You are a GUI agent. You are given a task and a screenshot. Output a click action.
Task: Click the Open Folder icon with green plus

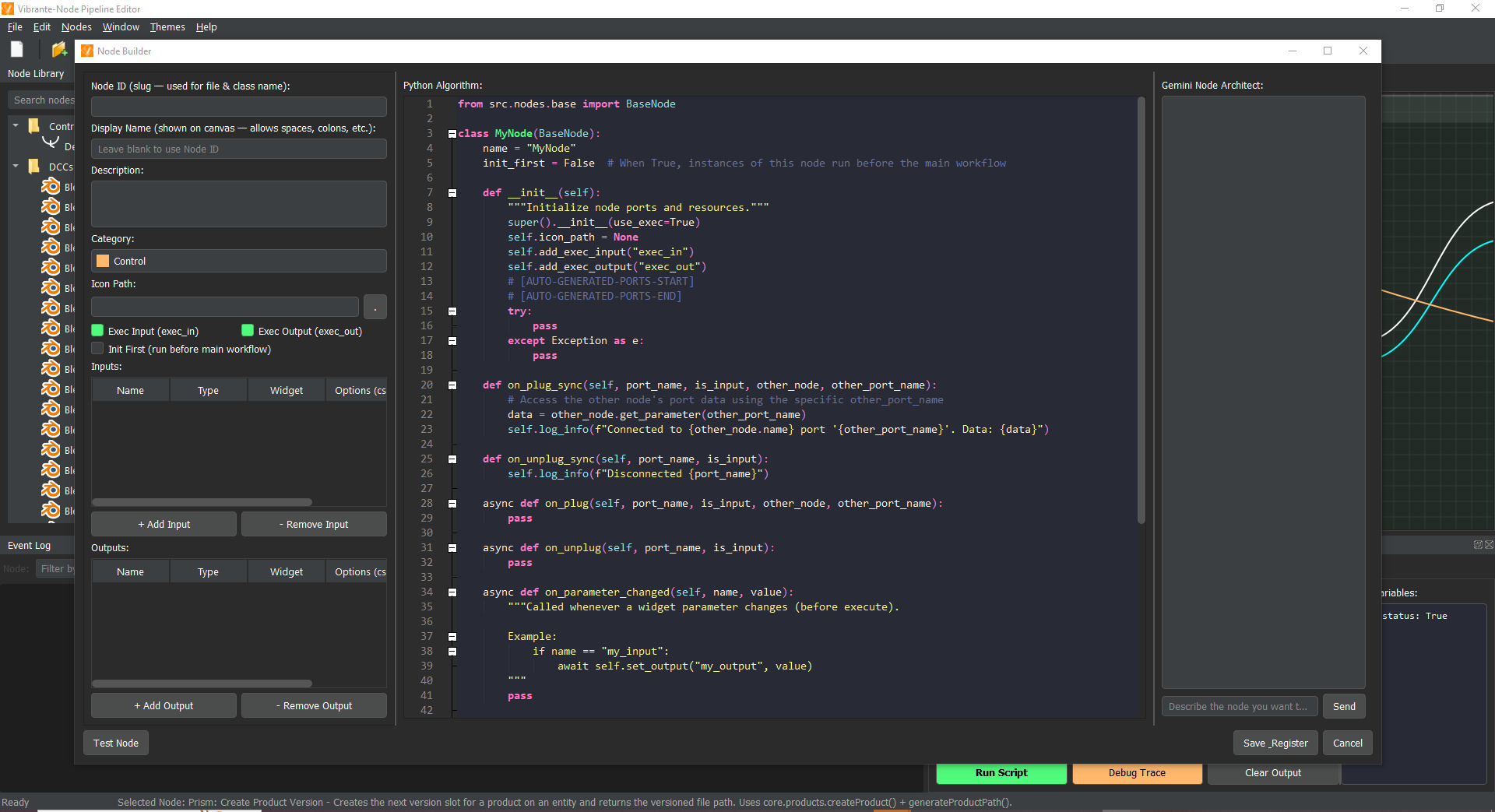coord(59,50)
